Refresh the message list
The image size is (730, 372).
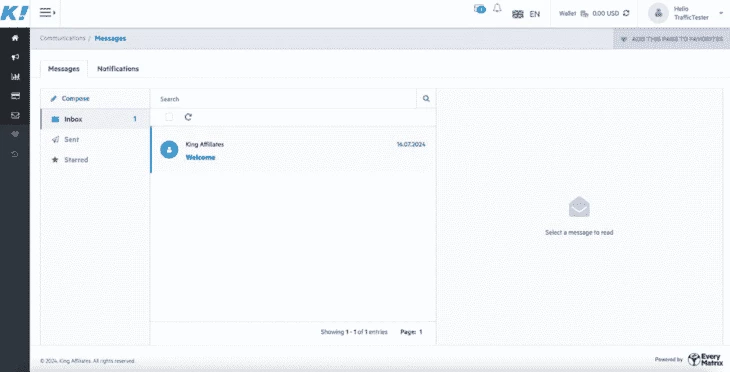click(188, 117)
